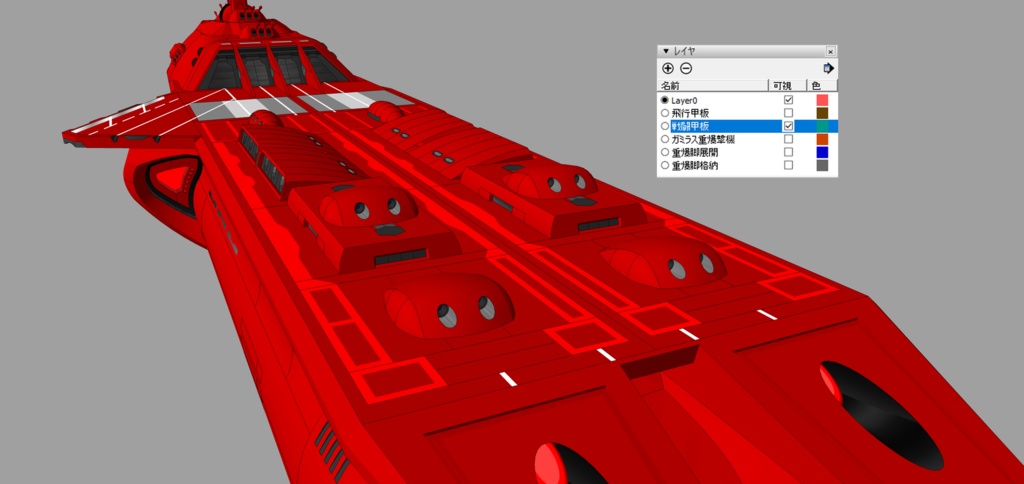The image size is (1024, 484).
Task: Delete the layer using the minus icon
Action: coord(686,68)
